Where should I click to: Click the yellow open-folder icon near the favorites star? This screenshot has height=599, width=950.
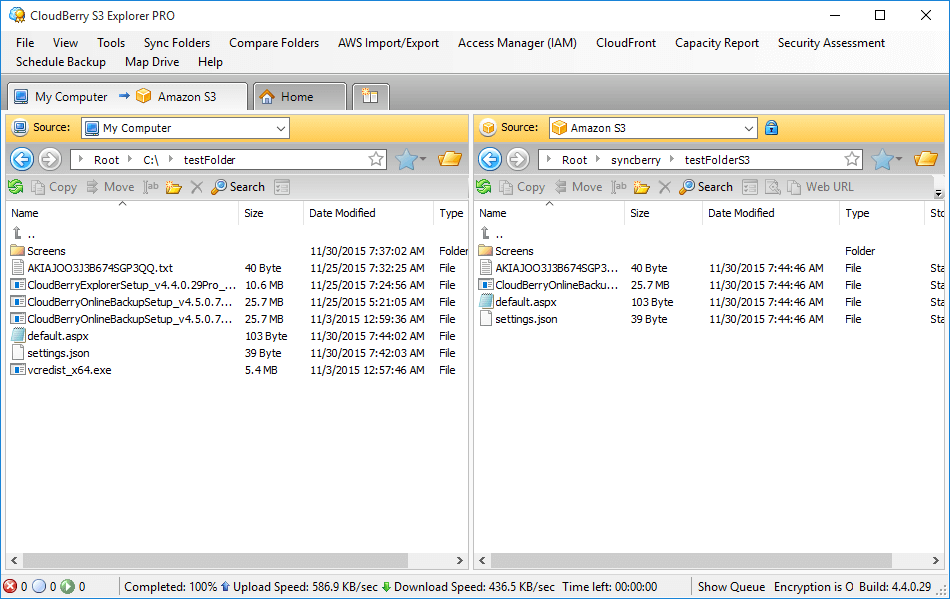pos(449,158)
